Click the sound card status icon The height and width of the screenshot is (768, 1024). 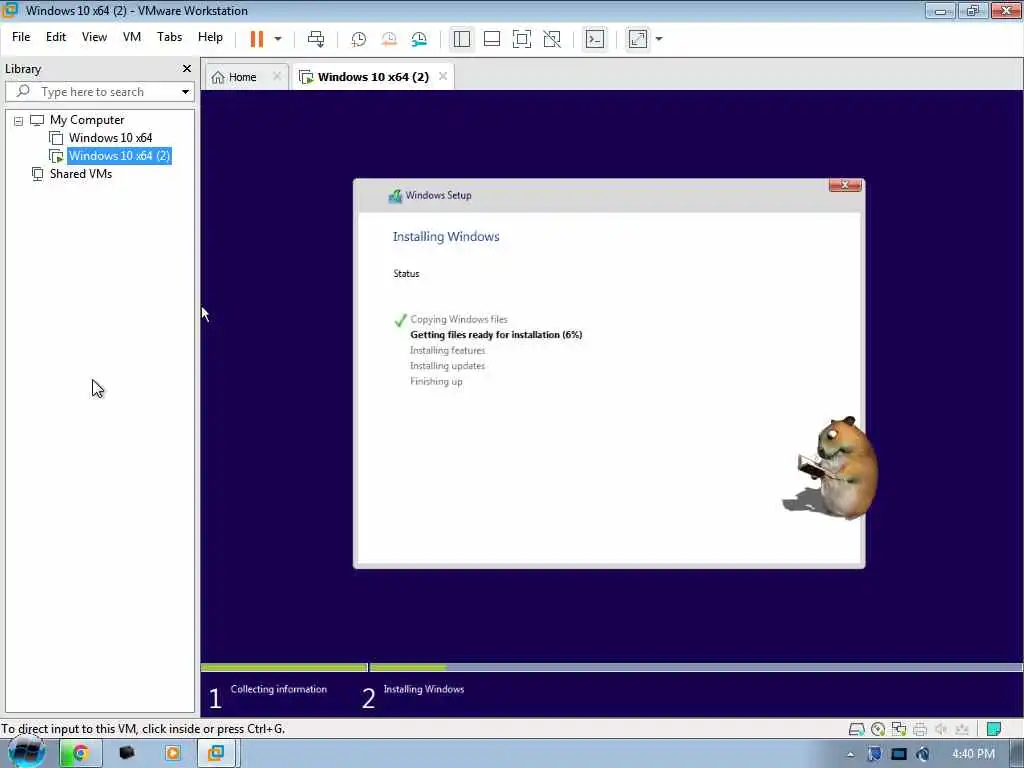click(x=941, y=729)
